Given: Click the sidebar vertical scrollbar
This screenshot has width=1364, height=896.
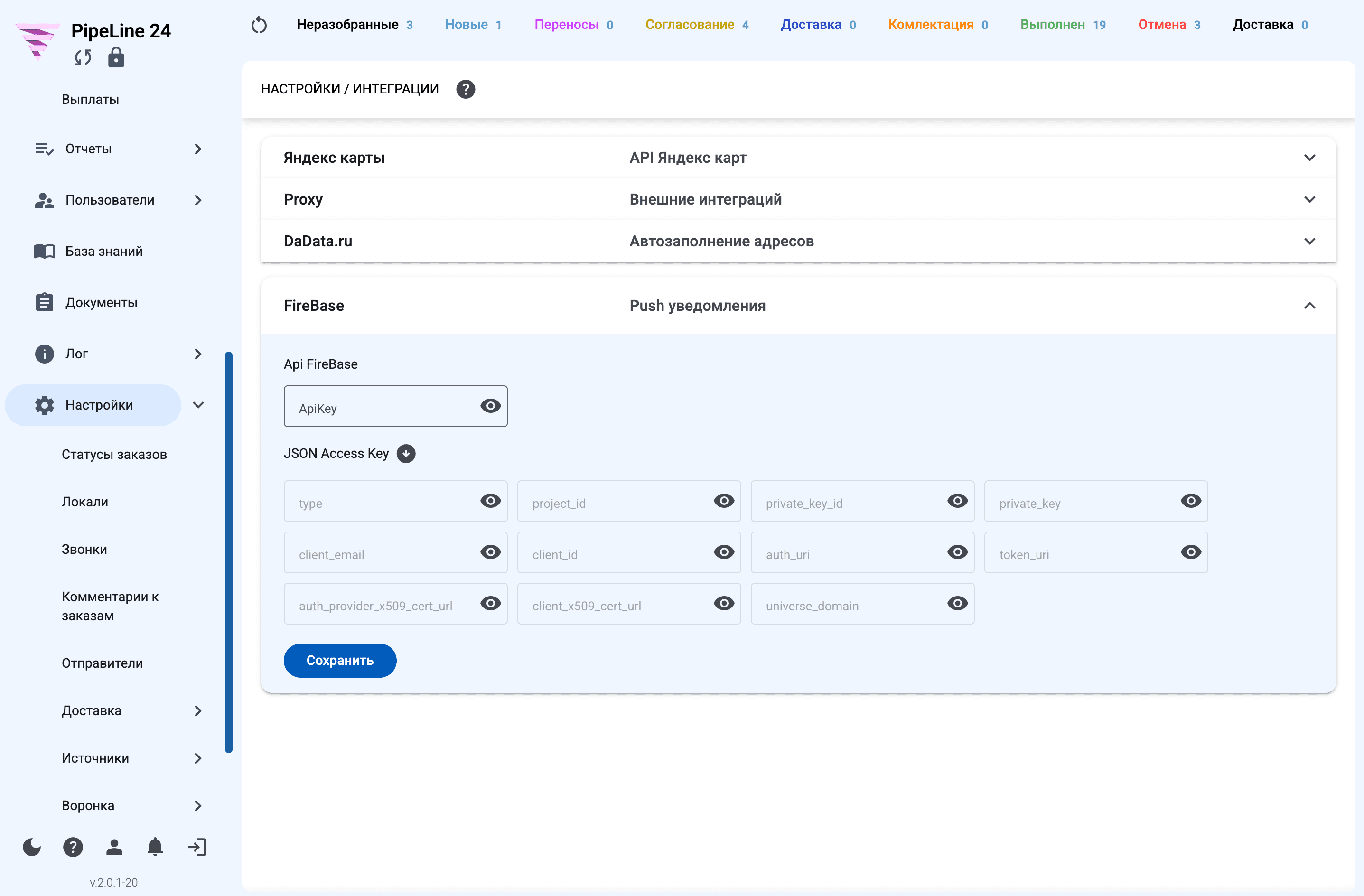Looking at the screenshot, I should pyautogui.click(x=229, y=552).
